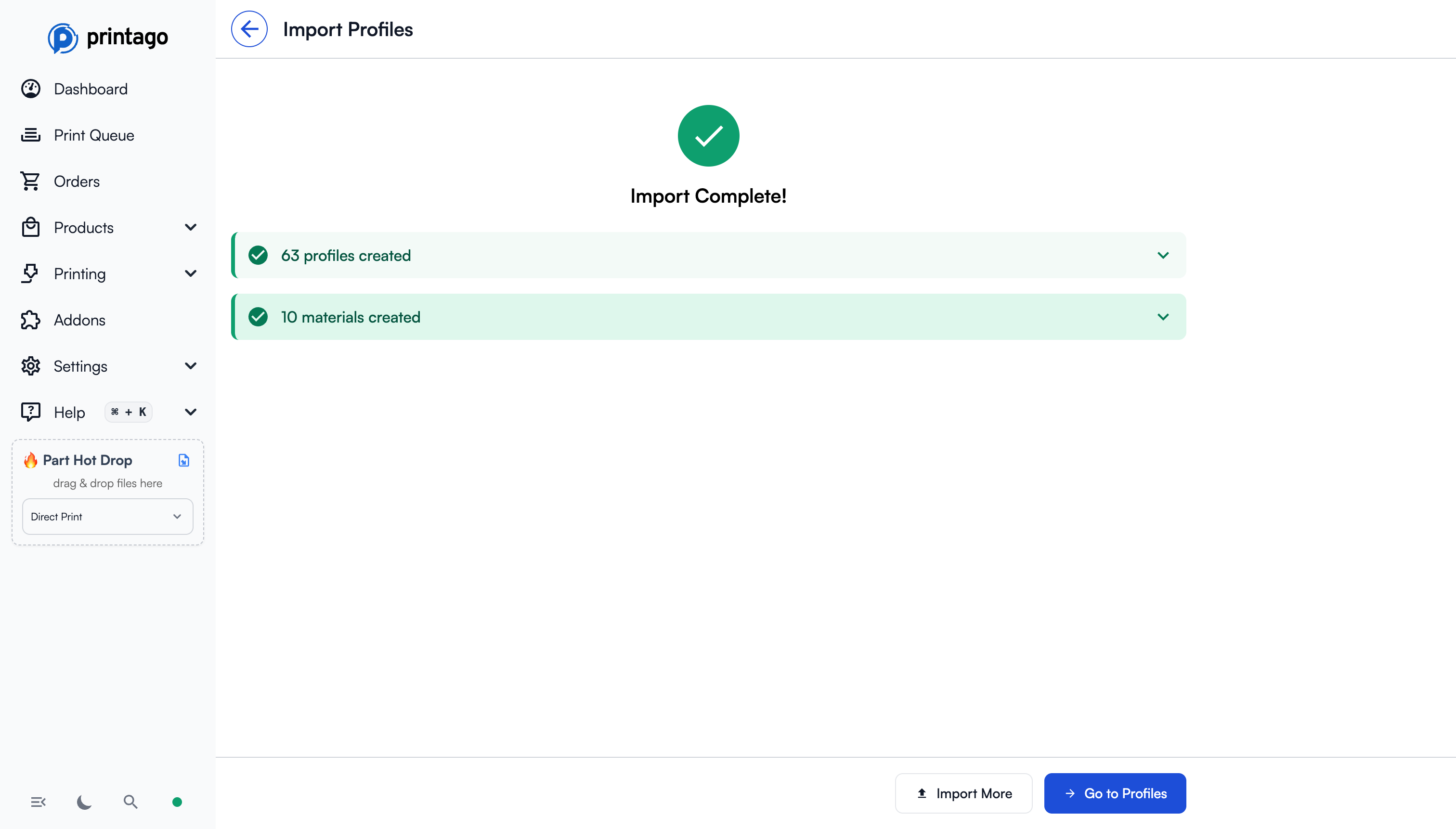The image size is (1456, 829).
Task: Click the Part Hot Drop area
Action: tap(108, 471)
